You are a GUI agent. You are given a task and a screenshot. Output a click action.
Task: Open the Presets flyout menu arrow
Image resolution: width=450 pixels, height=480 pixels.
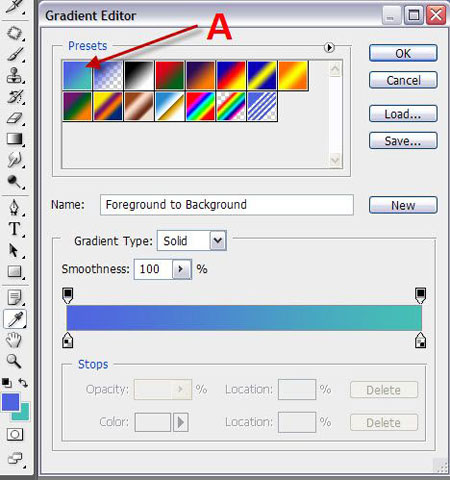(329, 48)
